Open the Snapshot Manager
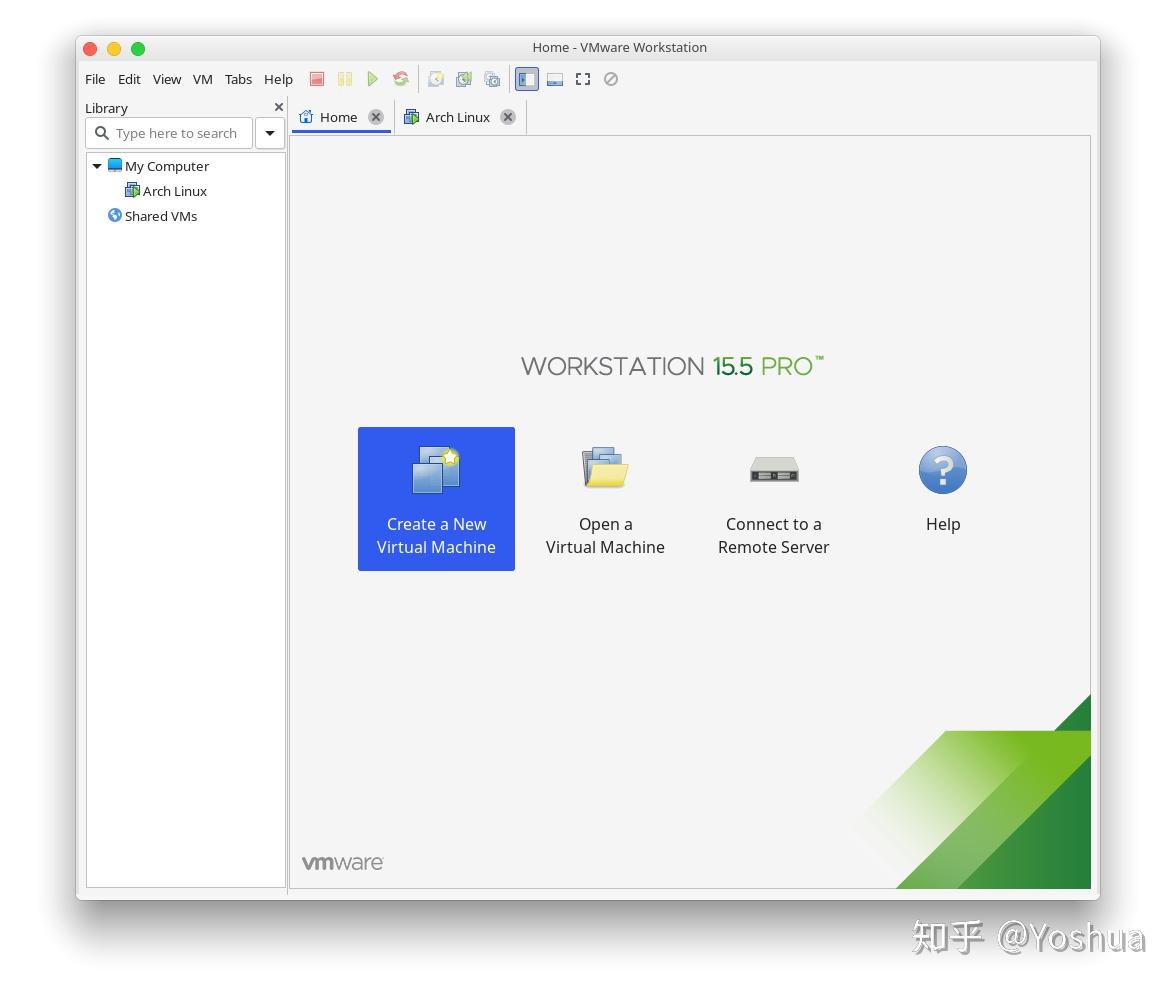1176x986 pixels. tap(491, 79)
